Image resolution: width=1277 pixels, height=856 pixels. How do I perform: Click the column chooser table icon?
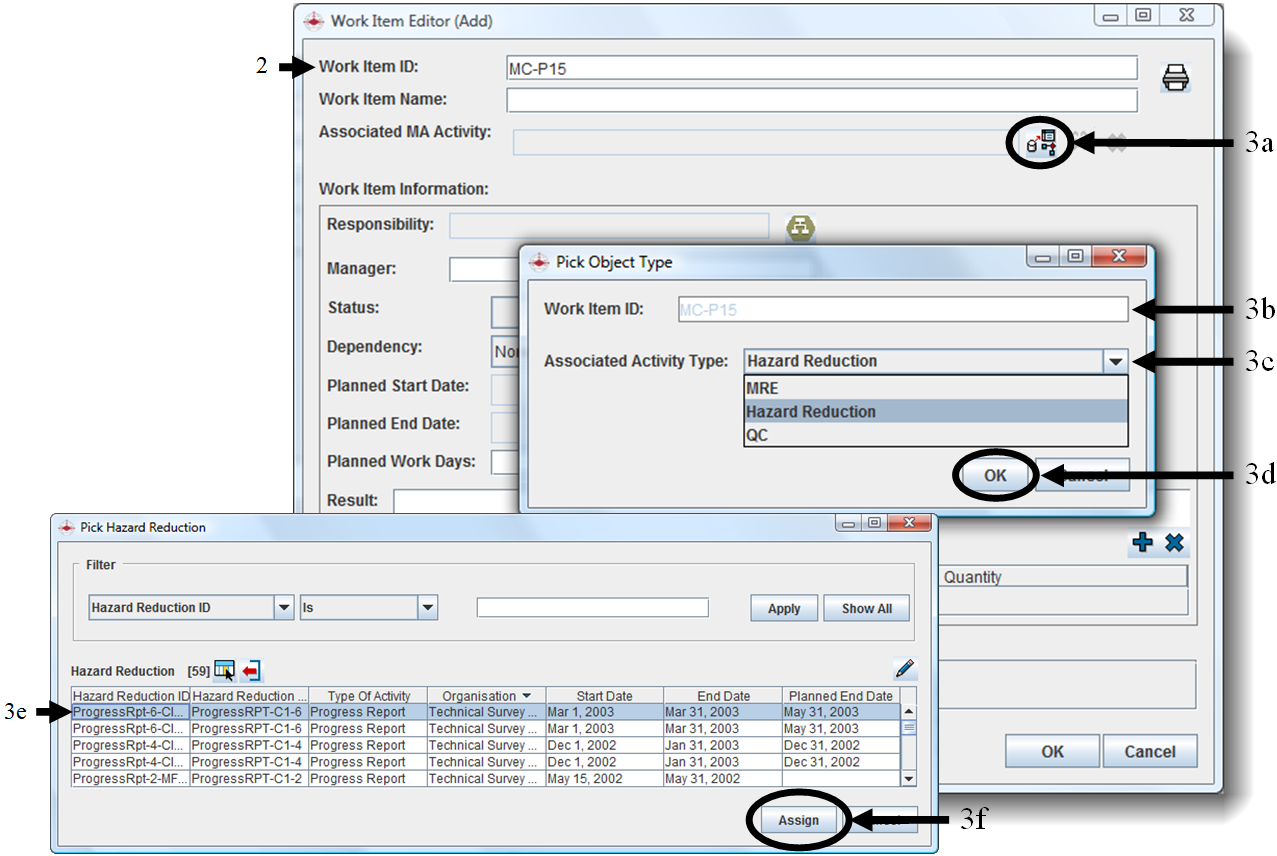coord(224,670)
